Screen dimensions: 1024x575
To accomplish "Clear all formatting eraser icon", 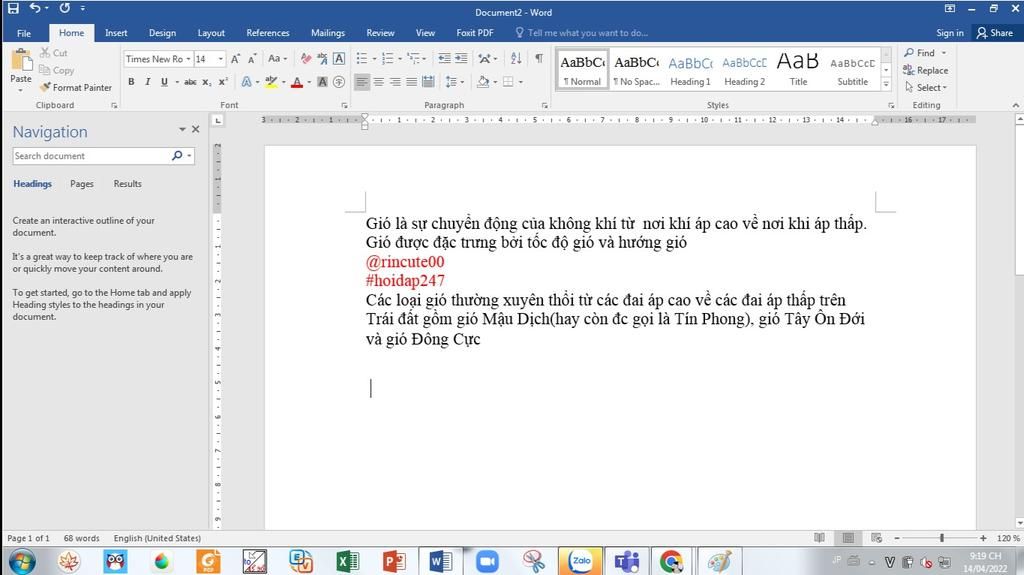I will pyautogui.click(x=306, y=59).
